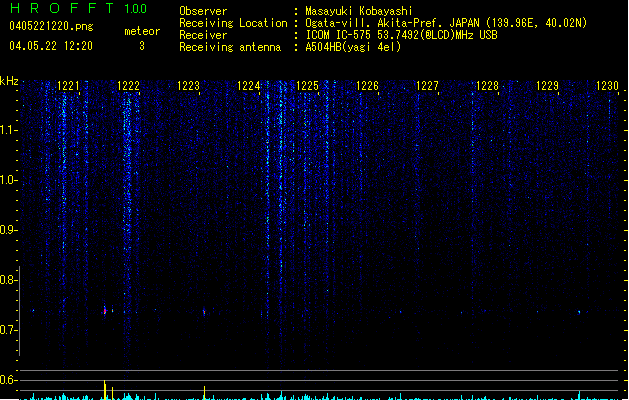Screen dimensions: 629x400
Task: Click the red meteor echo near 1223
Action: [x=204, y=312]
